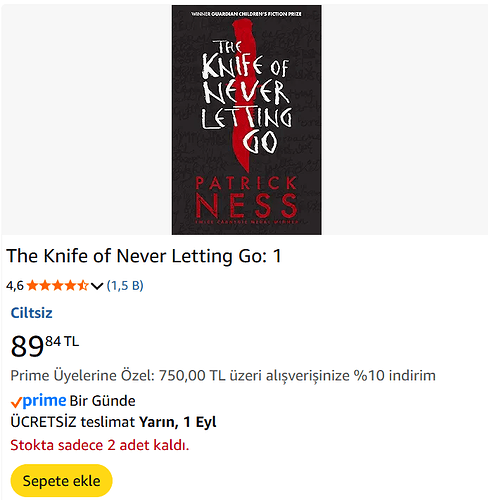Open The Knife of Never Letting Go cover image
Screen dimensions: 488x500
pos(246,120)
